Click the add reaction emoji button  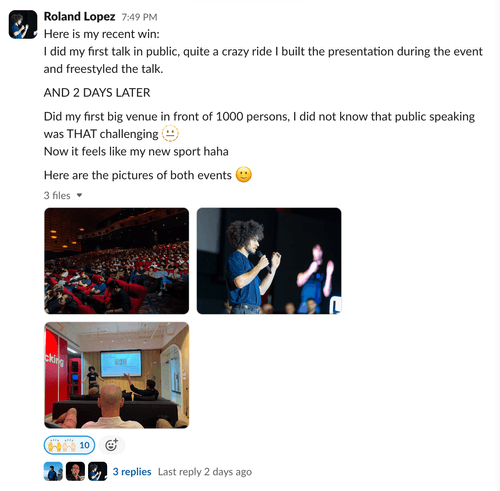(111, 445)
